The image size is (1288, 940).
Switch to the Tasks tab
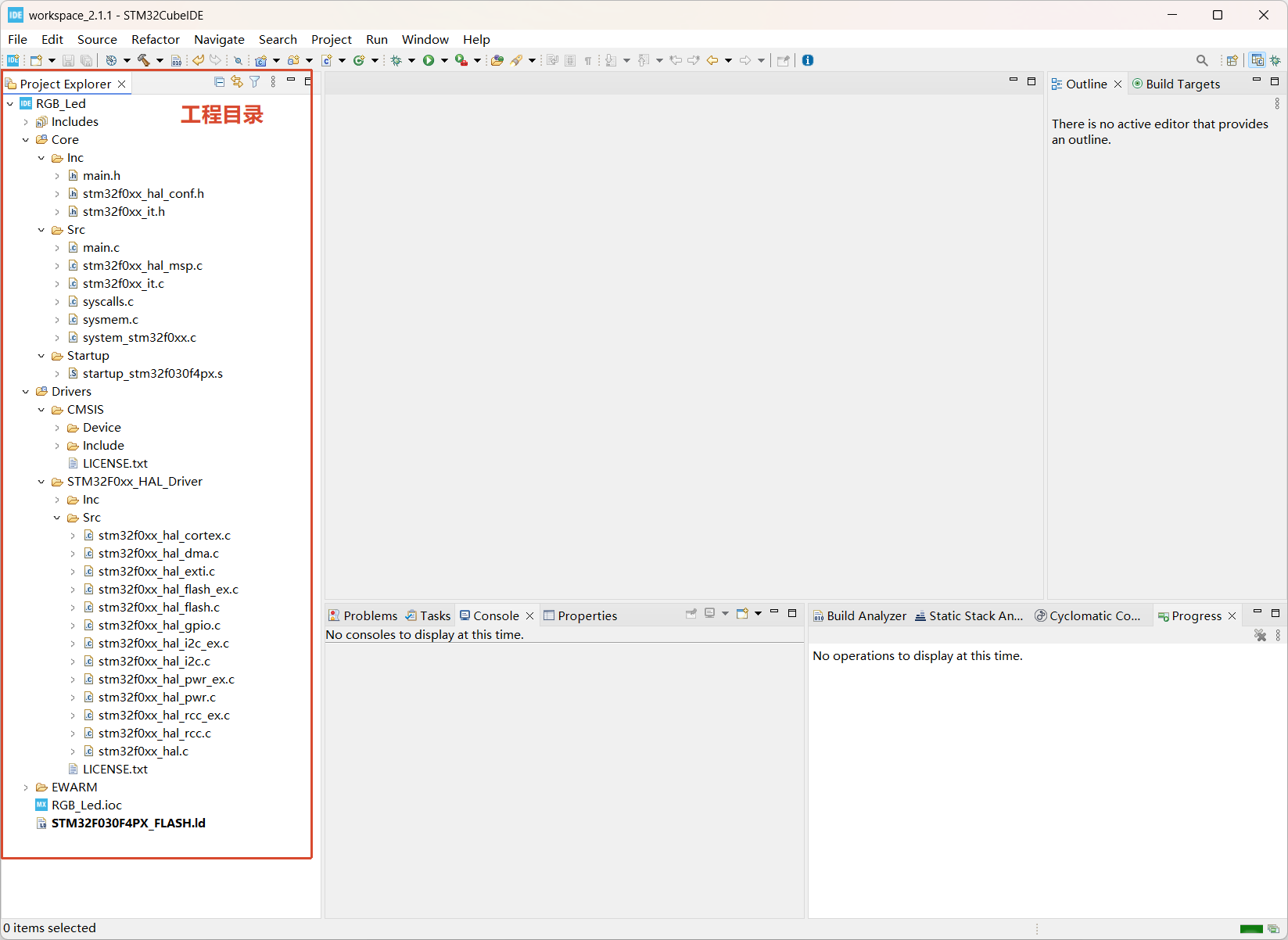428,615
